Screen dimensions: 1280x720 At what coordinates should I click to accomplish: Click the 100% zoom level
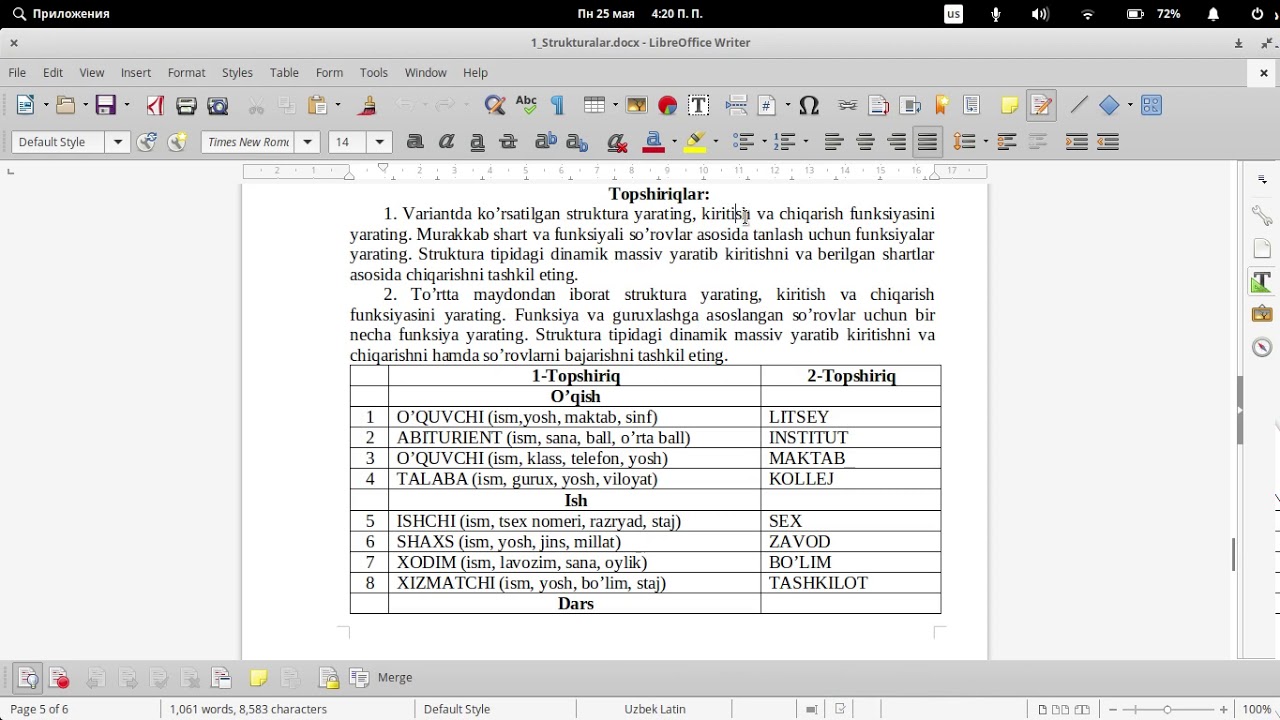[x=1257, y=709]
